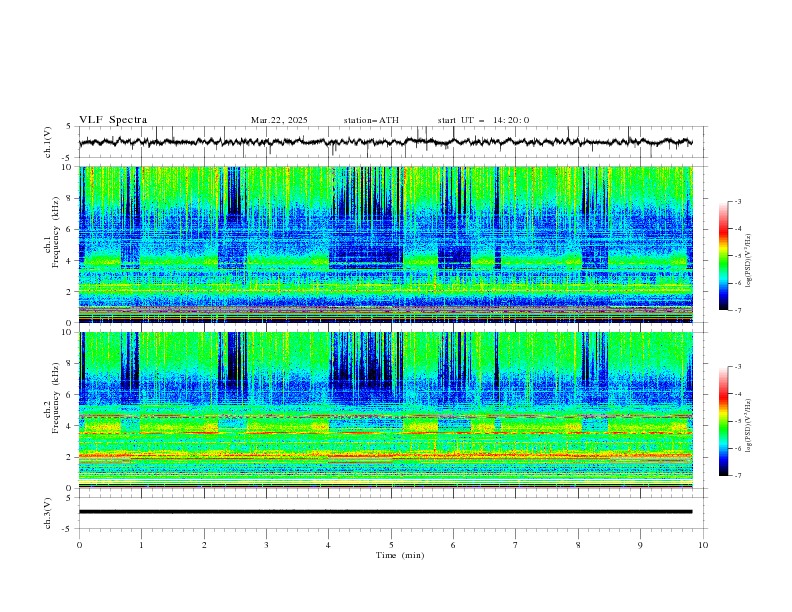Viewport: 792px width, 612px height.
Task: Click the "ch.1(V)" waveform axis label
Action: click(47, 142)
